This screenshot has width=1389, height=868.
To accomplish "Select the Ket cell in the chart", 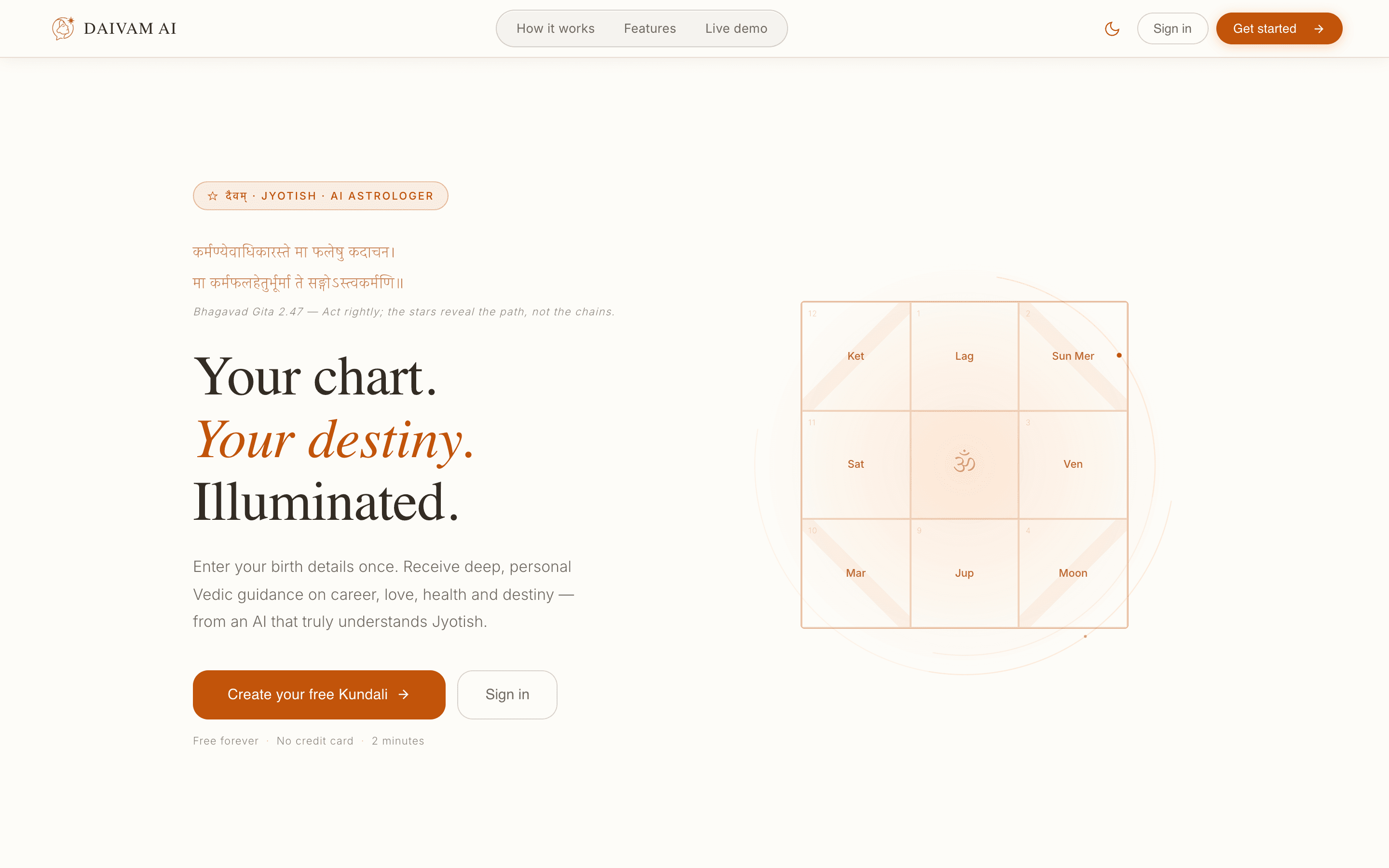I will [x=856, y=356].
